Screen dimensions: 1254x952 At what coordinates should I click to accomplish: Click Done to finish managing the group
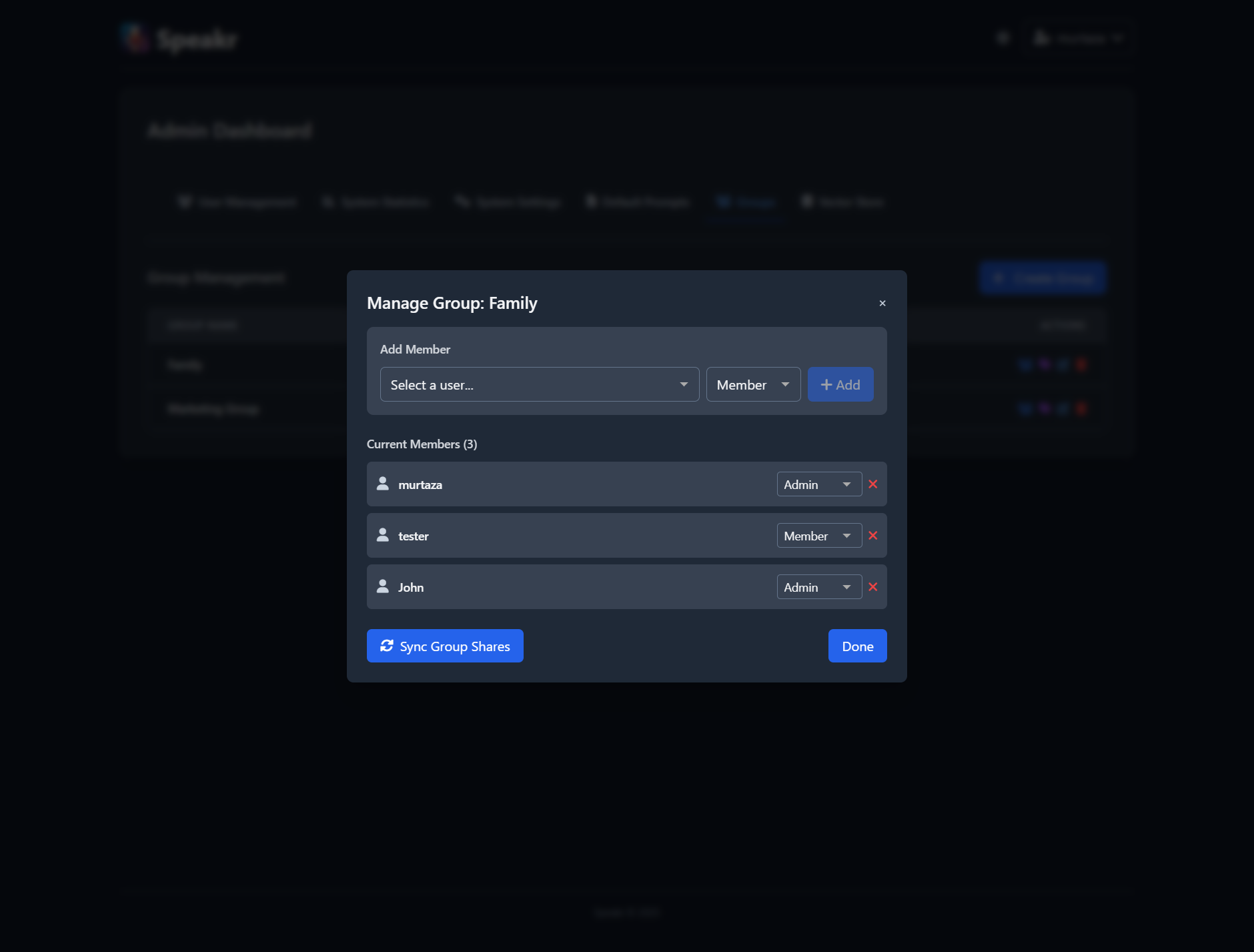857,646
